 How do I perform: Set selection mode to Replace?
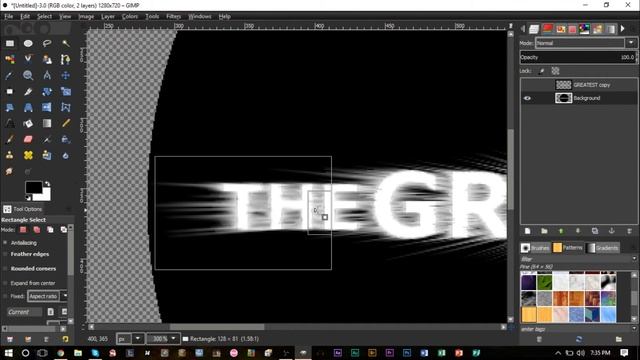[x=23, y=230]
